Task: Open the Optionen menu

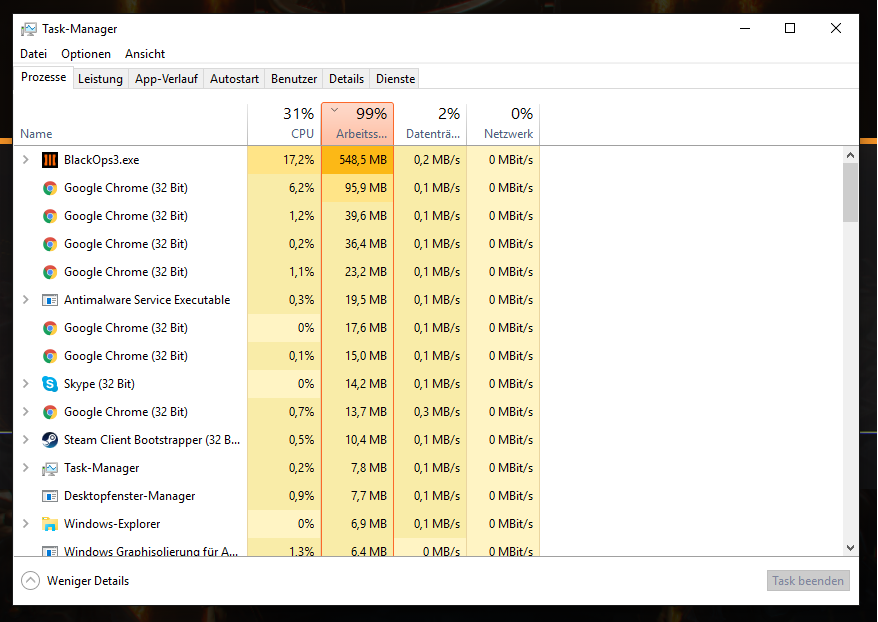Action: (x=86, y=54)
